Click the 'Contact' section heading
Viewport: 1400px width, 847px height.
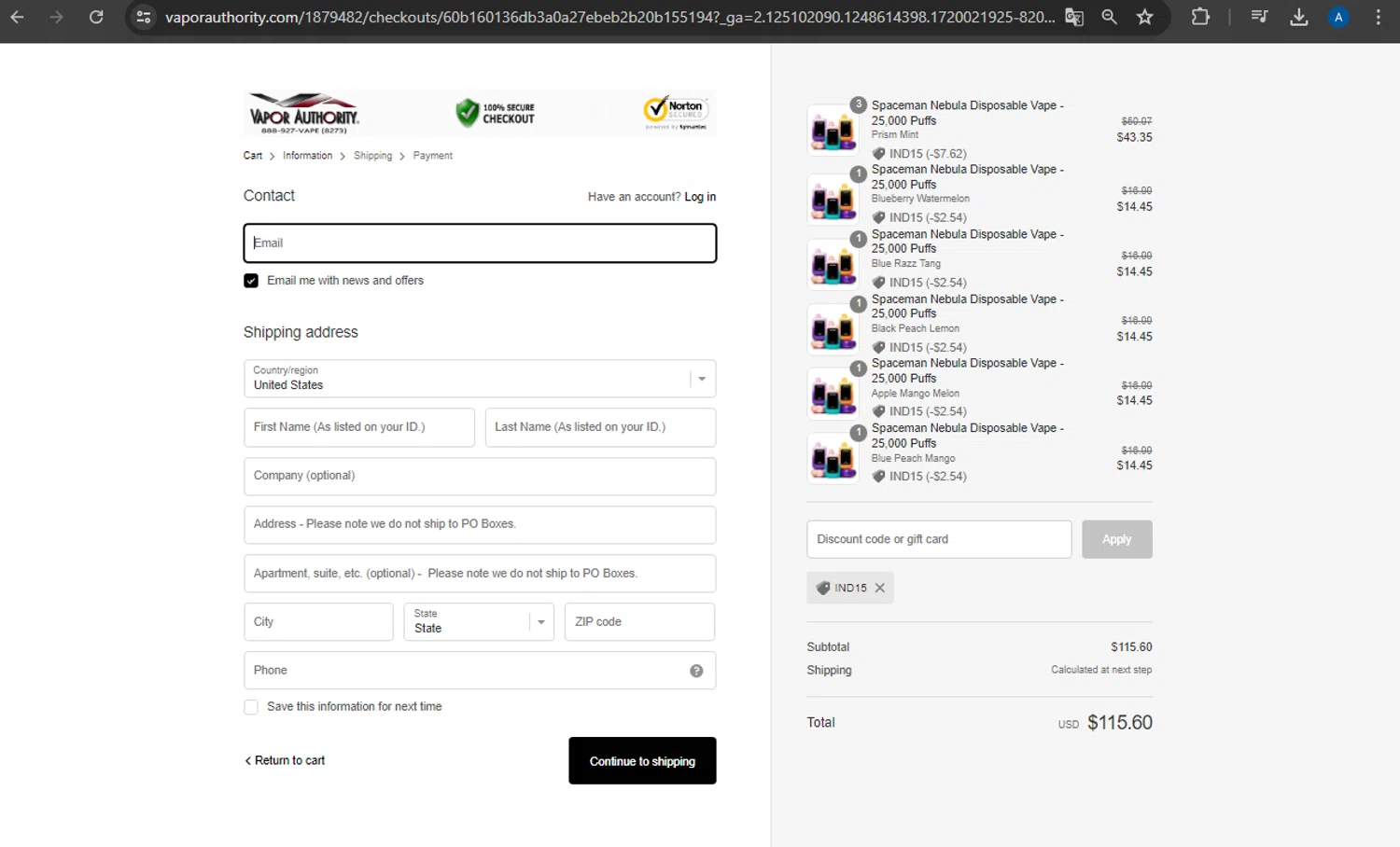(269, 196)
